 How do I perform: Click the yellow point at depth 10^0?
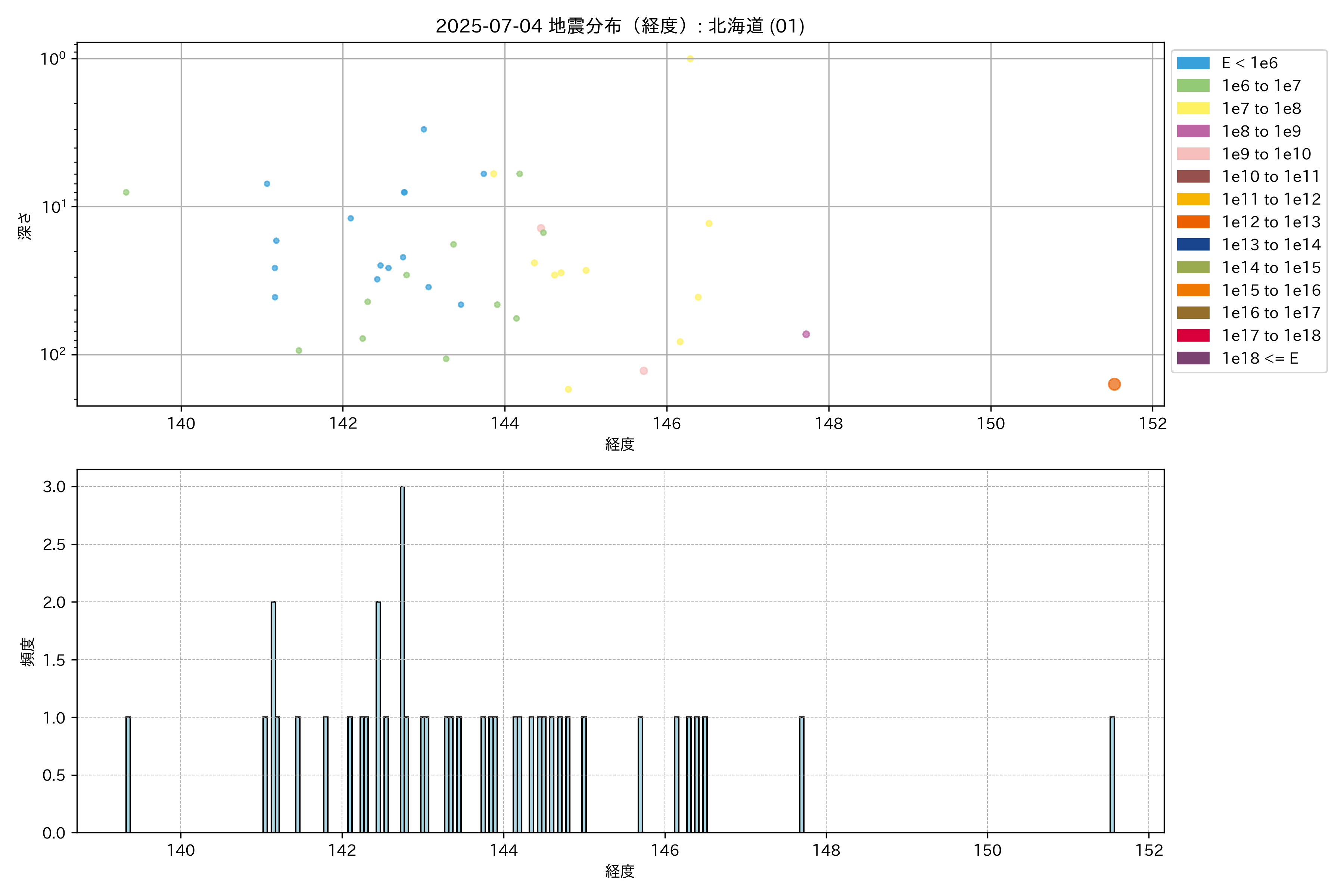point(690,59)
